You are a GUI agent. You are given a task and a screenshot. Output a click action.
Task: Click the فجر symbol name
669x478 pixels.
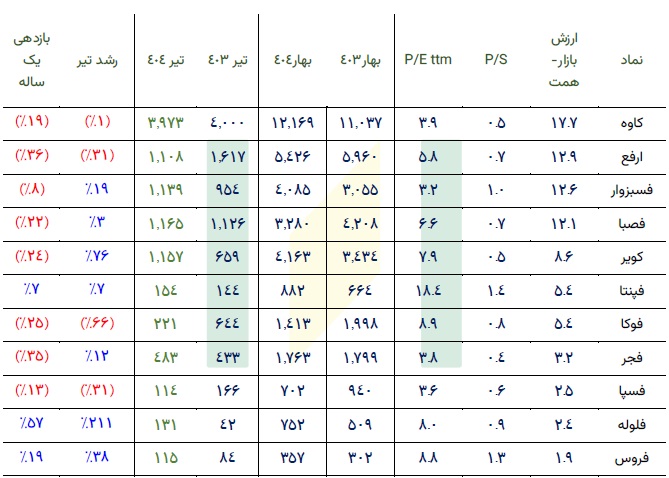[x=631, y=358]
